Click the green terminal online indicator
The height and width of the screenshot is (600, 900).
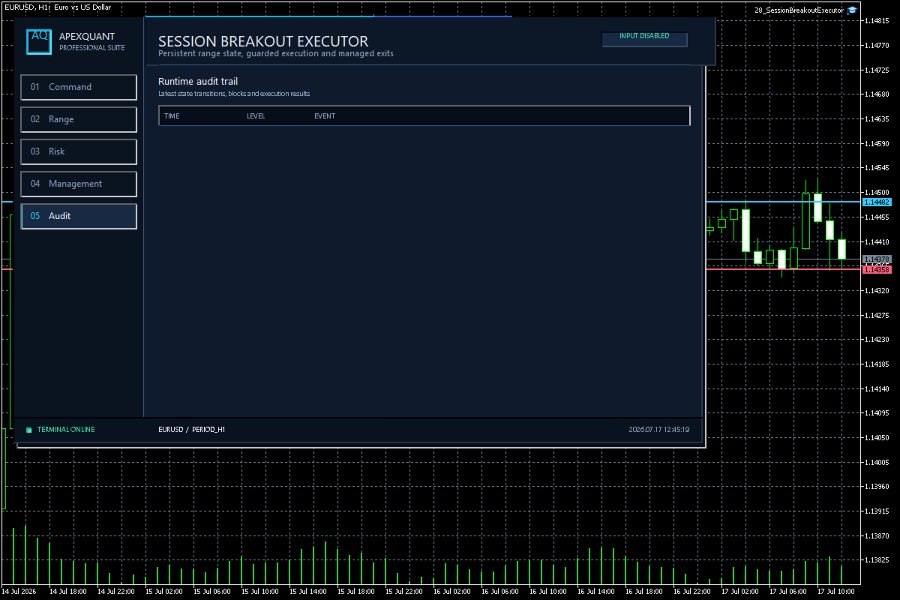tap(29, 429)
